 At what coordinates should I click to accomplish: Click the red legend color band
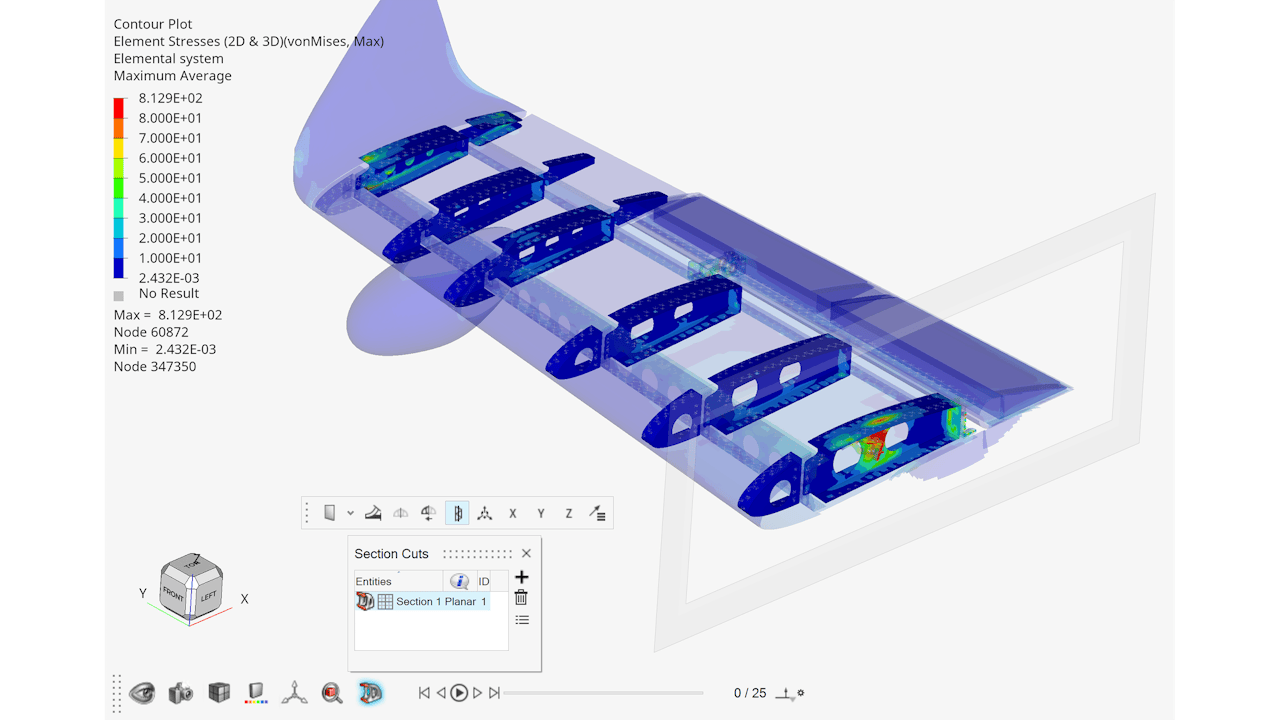click(x=119, y=108)
